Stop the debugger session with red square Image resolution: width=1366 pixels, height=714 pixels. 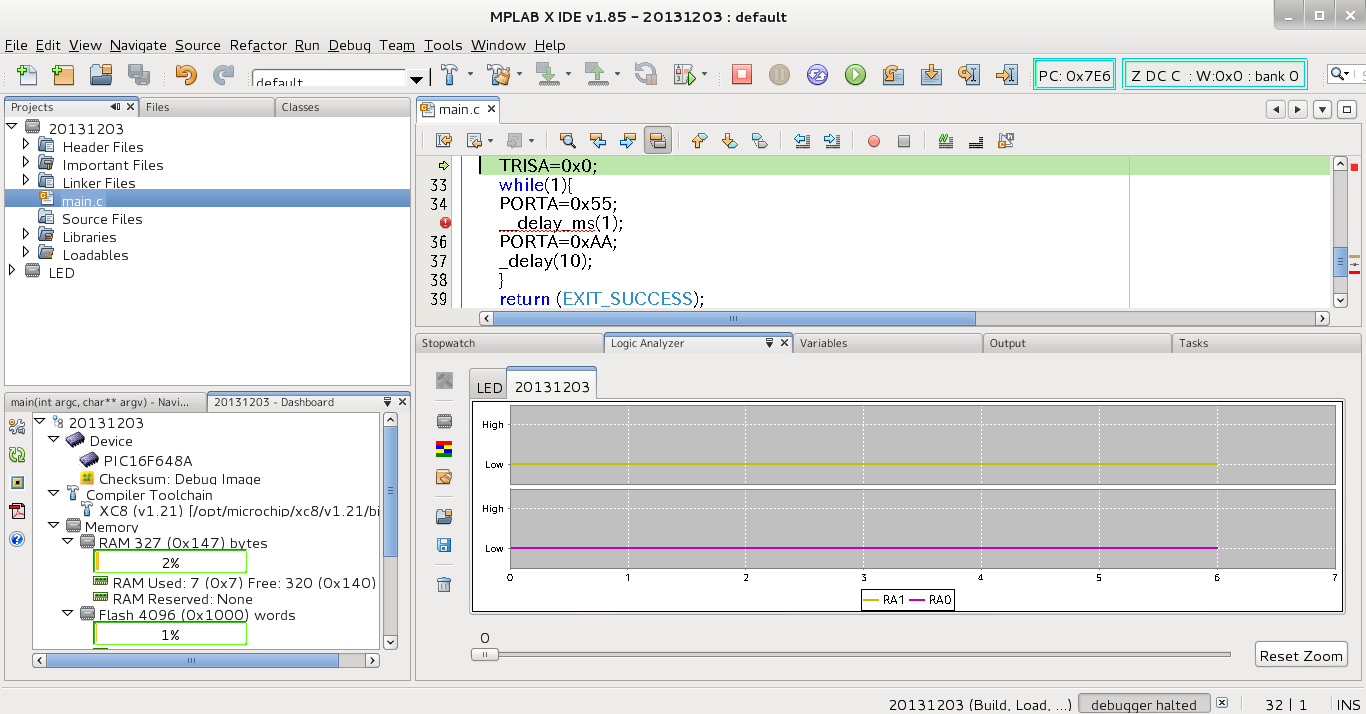(742, 75)
